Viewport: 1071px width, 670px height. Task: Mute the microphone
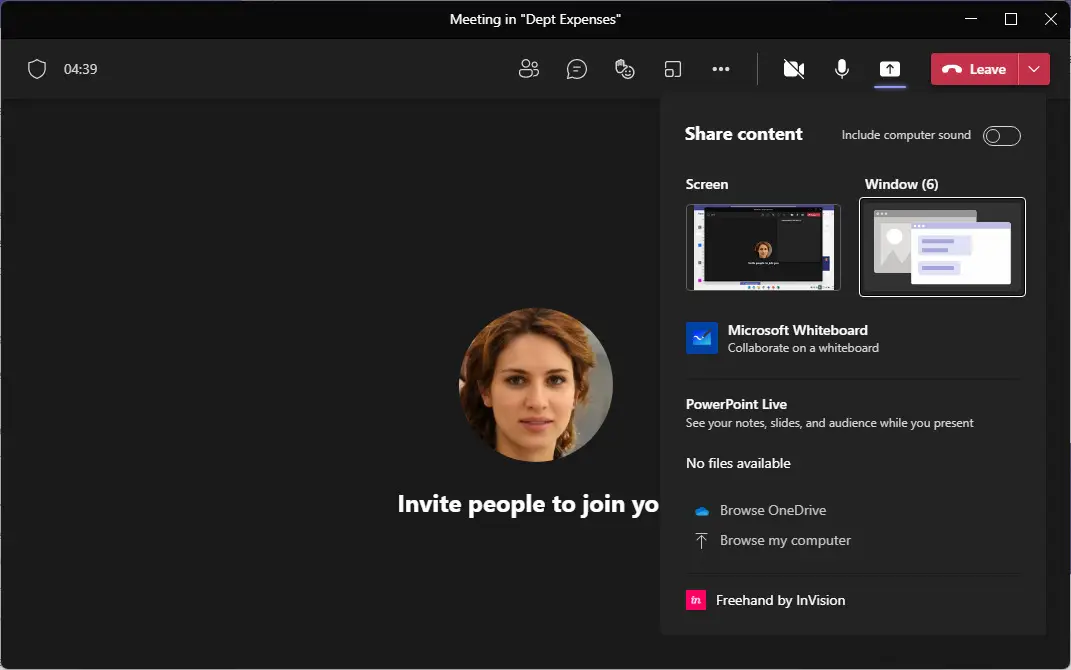click(x=842, y=69)
